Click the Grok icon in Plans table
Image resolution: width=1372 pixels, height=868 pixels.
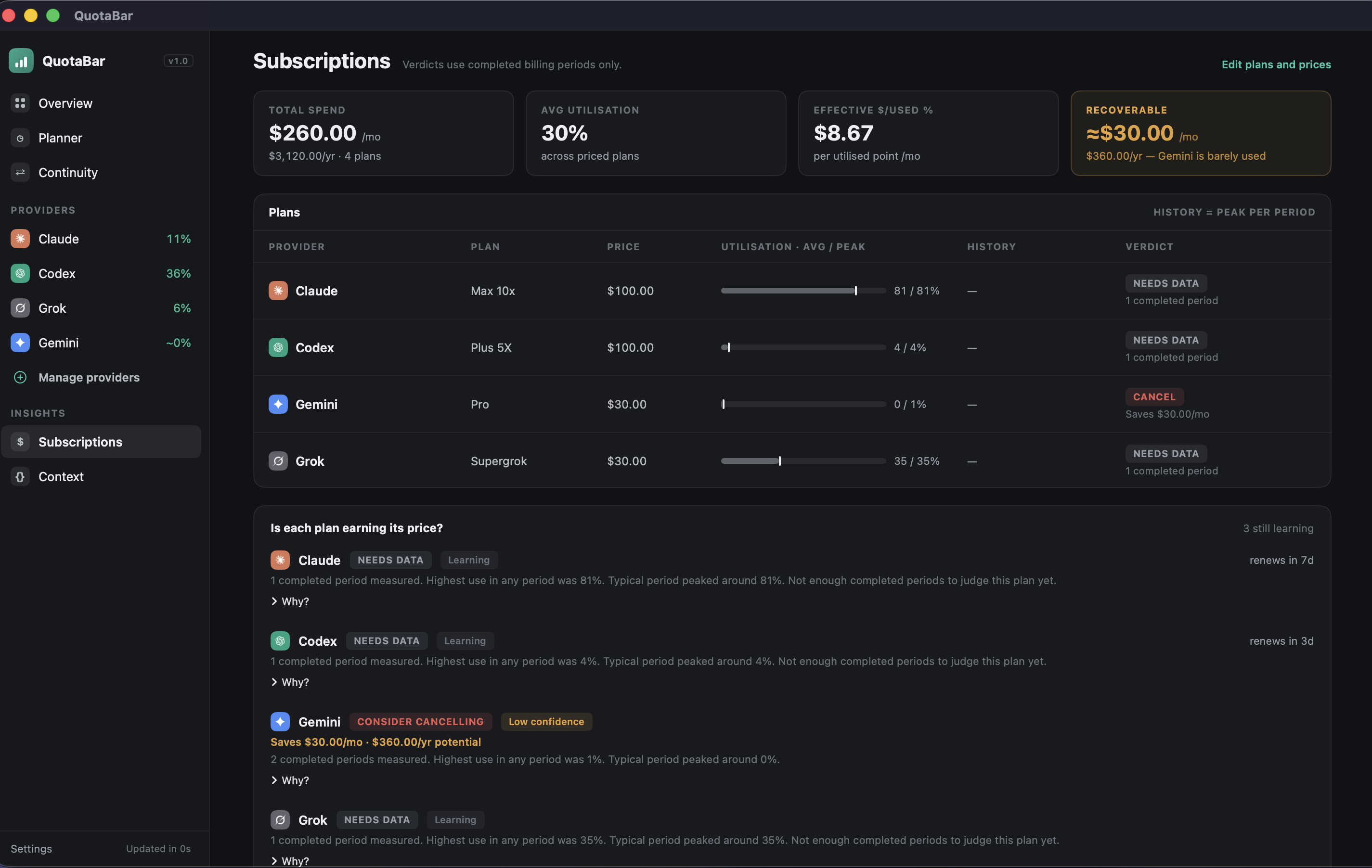click(x=278, y=461)
